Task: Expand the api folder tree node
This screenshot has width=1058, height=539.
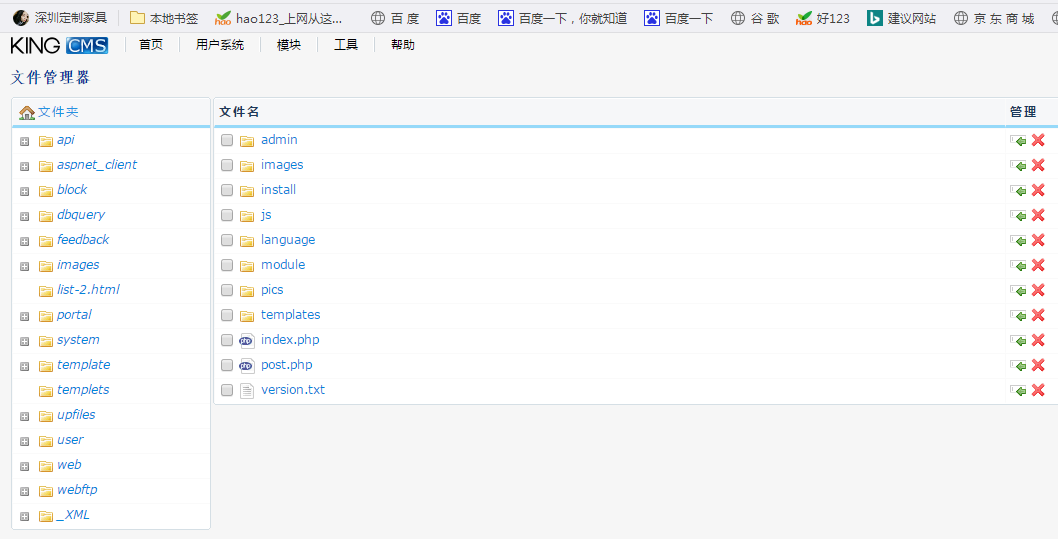Action: click(x=24, y=141)
